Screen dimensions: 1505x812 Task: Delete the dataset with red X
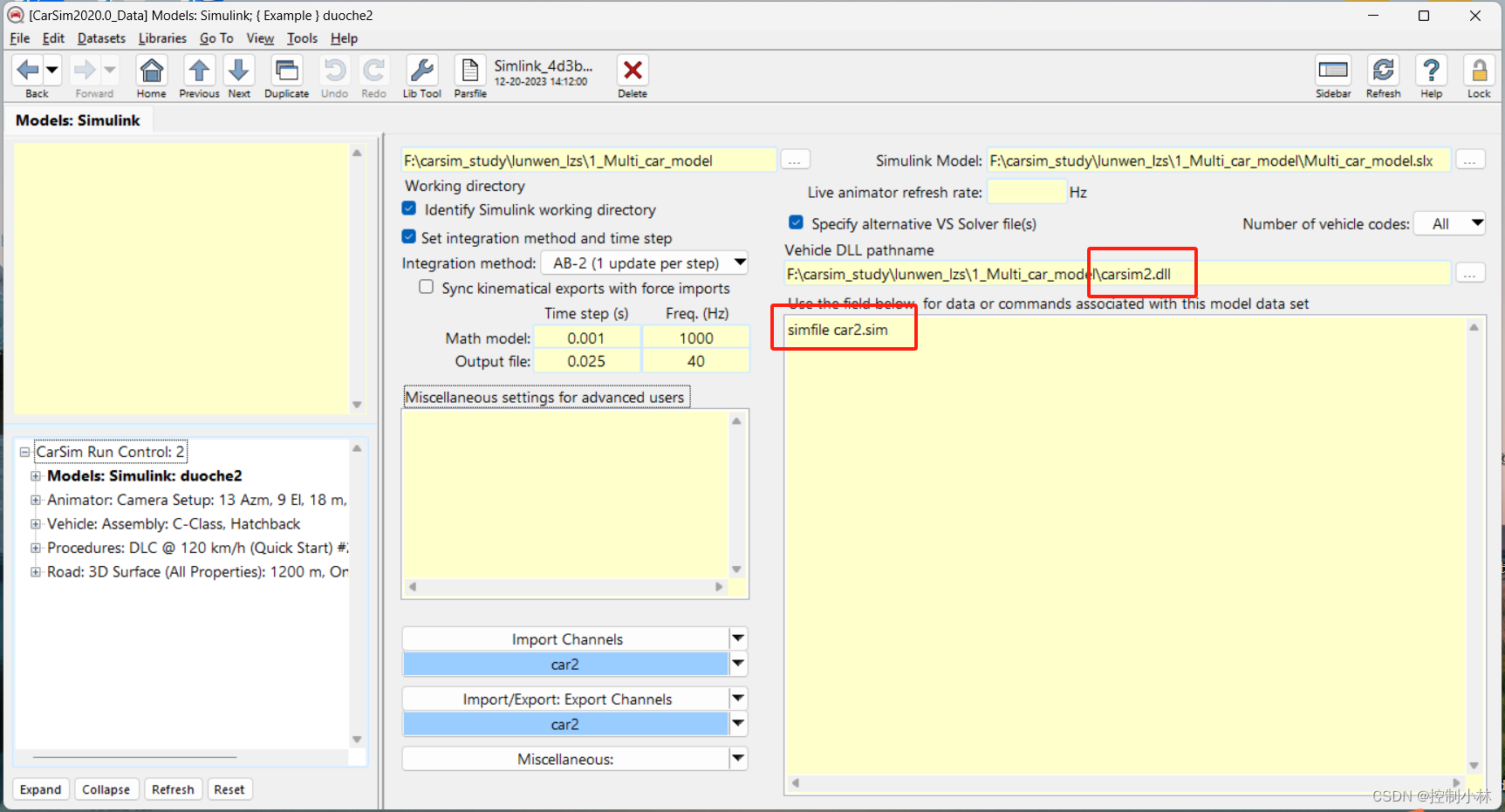coord(633,70)
